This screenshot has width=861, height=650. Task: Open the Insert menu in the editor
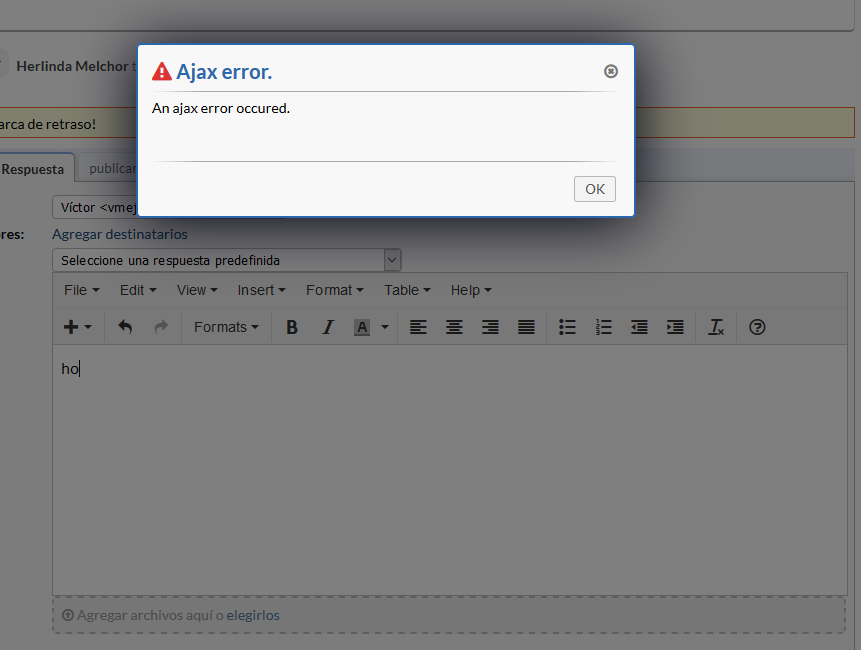click(261, 290)
